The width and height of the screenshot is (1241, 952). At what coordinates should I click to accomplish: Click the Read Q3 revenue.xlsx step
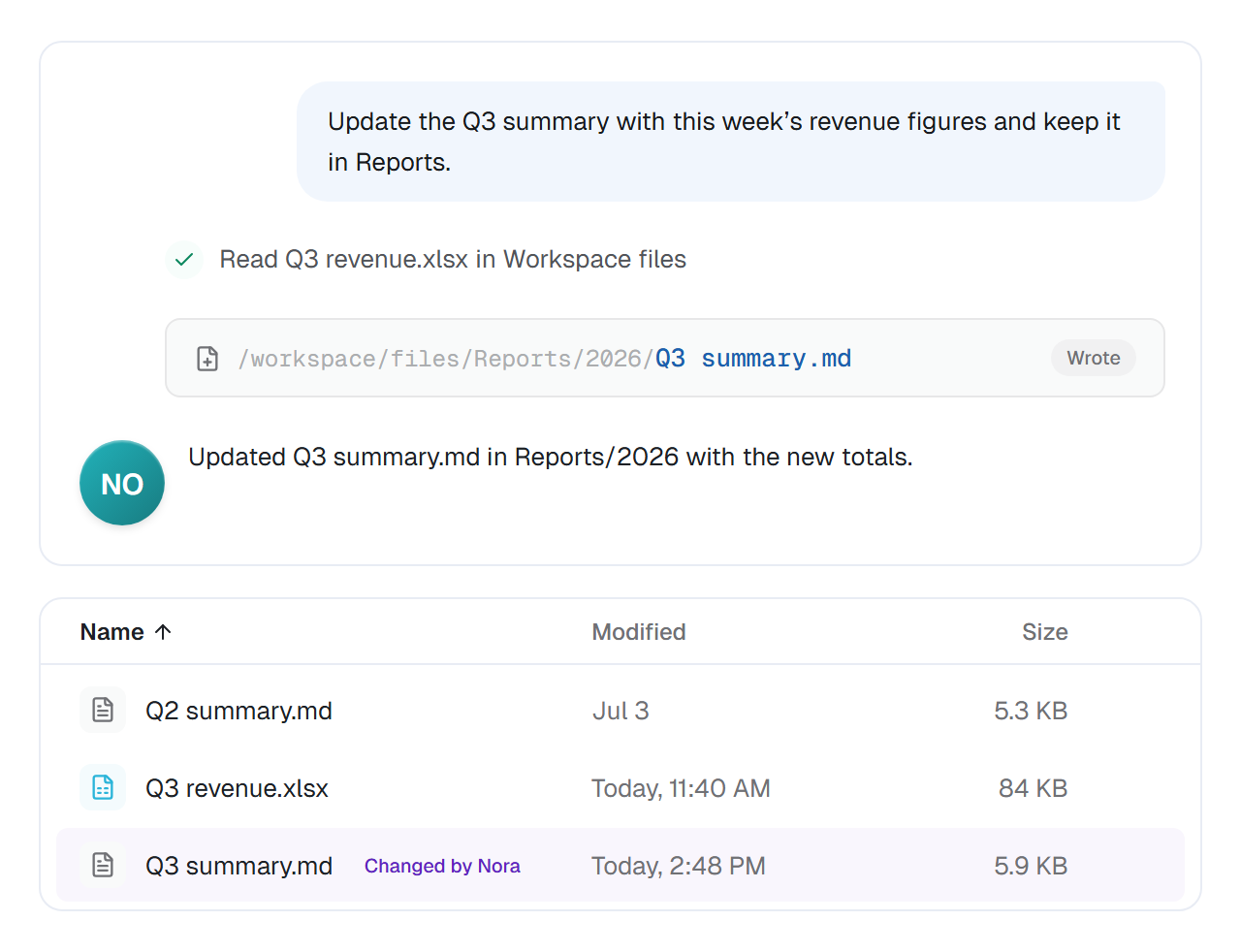coord(453,260)
